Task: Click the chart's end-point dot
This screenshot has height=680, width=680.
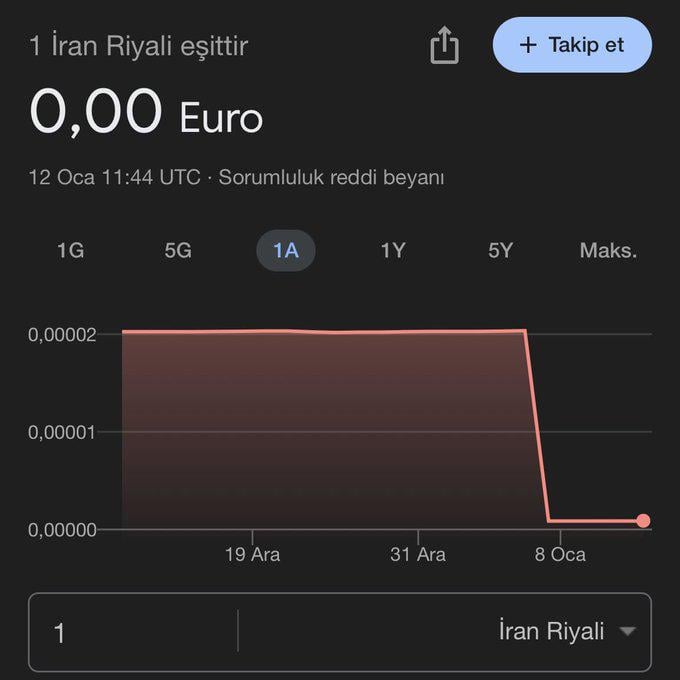Action: 643,520
